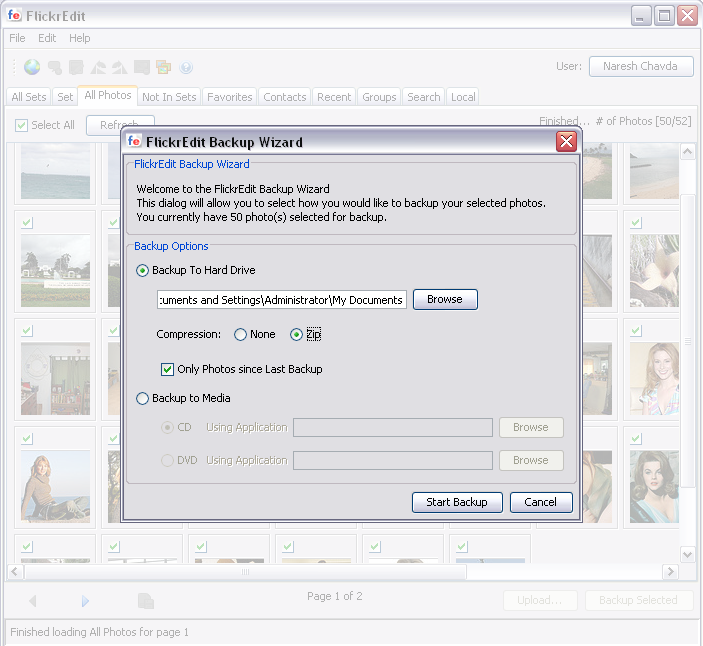Click horizontal scrollbar left arrow
This screenshot has width=703, height=646.
tap(15, 572)
